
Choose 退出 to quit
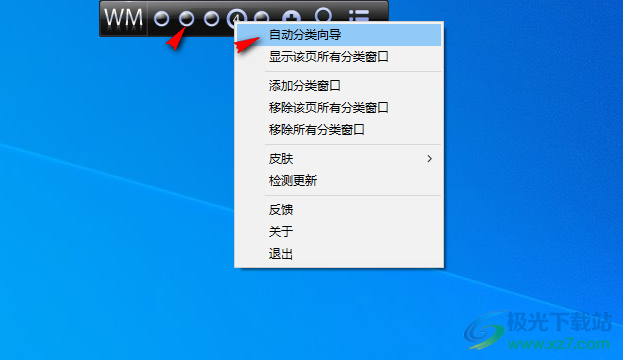point(339,254)
